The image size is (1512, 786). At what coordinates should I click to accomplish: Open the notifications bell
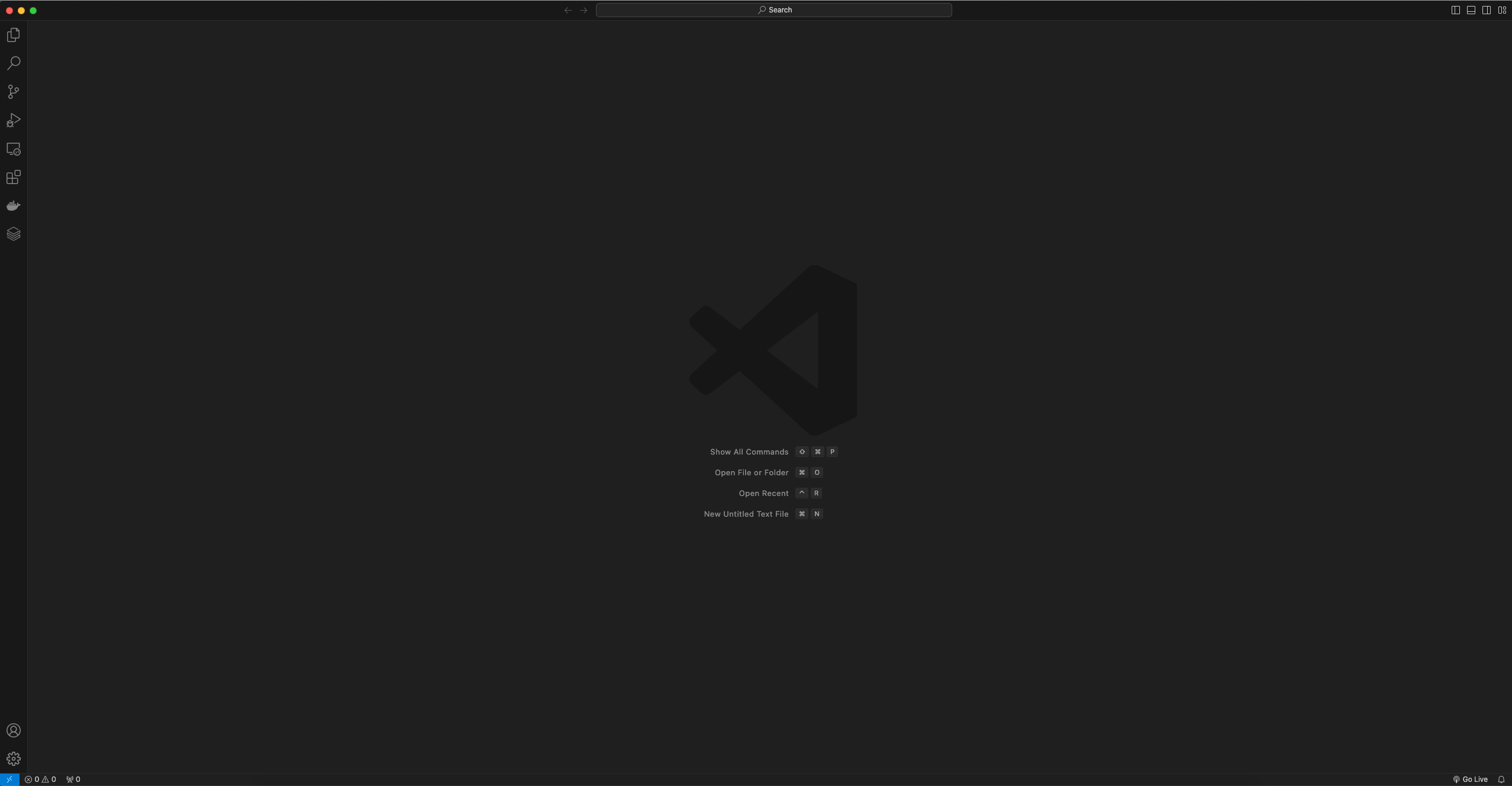[x=1501, y=779]
